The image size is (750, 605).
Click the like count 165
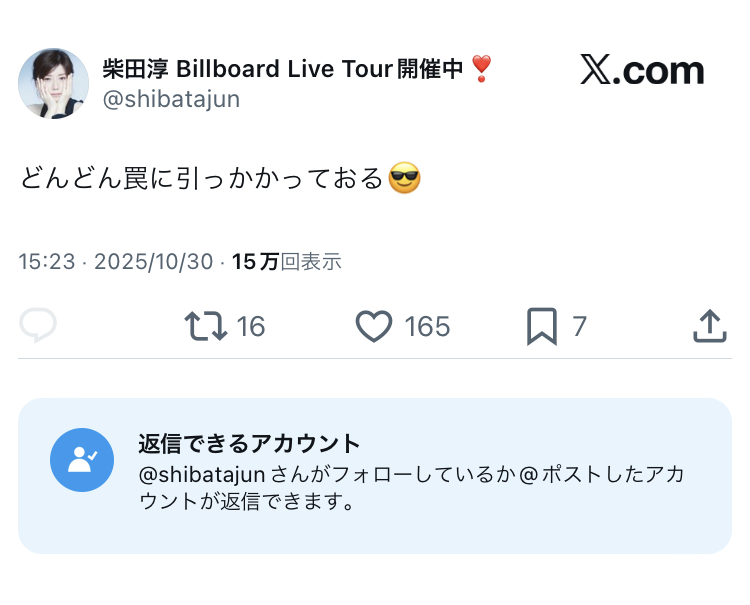coord(428,326)
